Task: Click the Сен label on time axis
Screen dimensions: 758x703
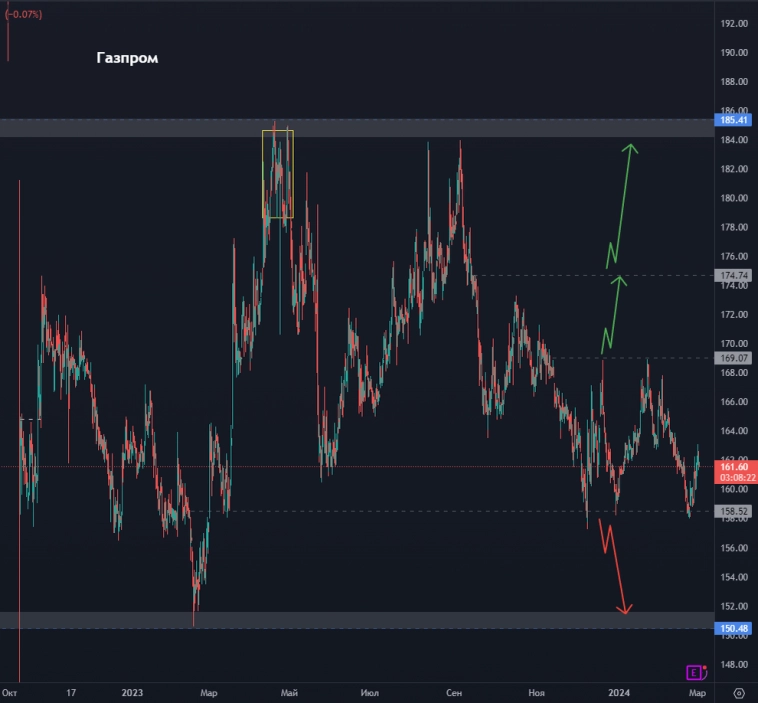Action: click(x=453, y=692)
